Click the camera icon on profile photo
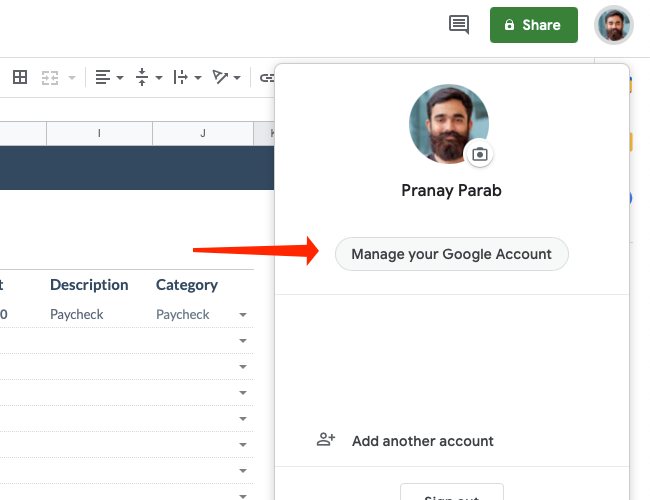650x500 pixels. point(480,154)
